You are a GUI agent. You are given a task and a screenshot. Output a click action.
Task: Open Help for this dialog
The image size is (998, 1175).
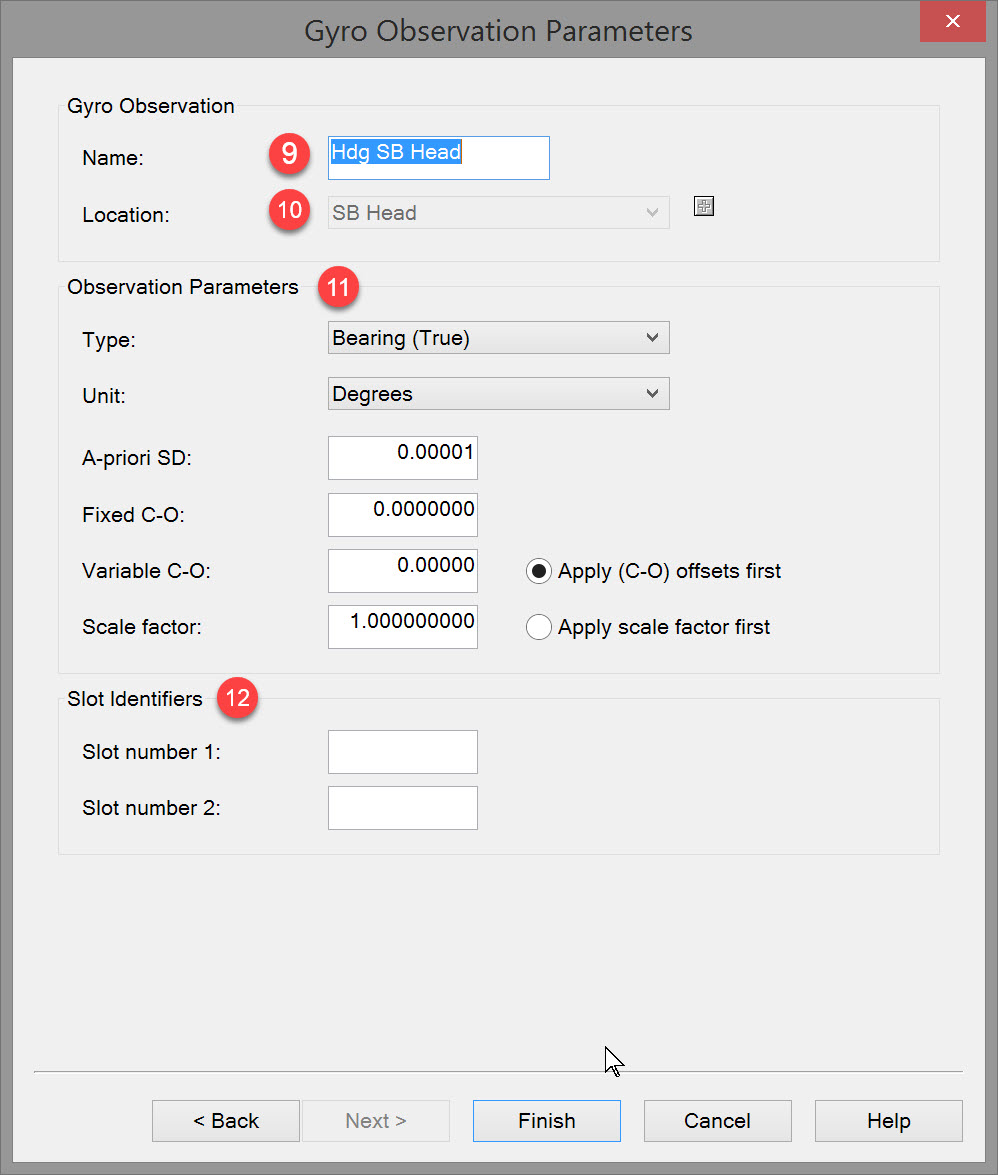point(888,1121)
